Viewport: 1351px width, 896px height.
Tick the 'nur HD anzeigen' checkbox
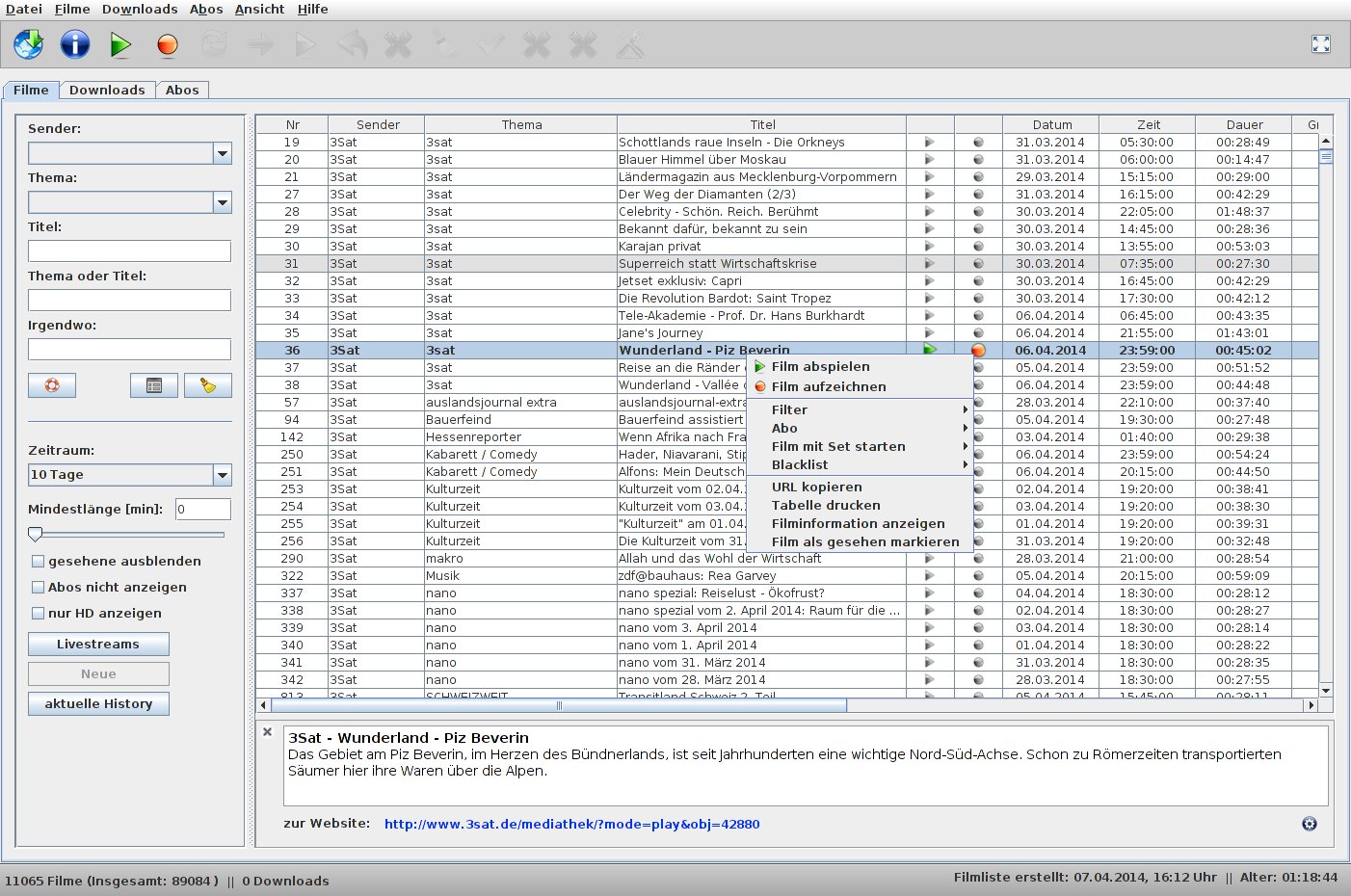[x=39, y=614]
